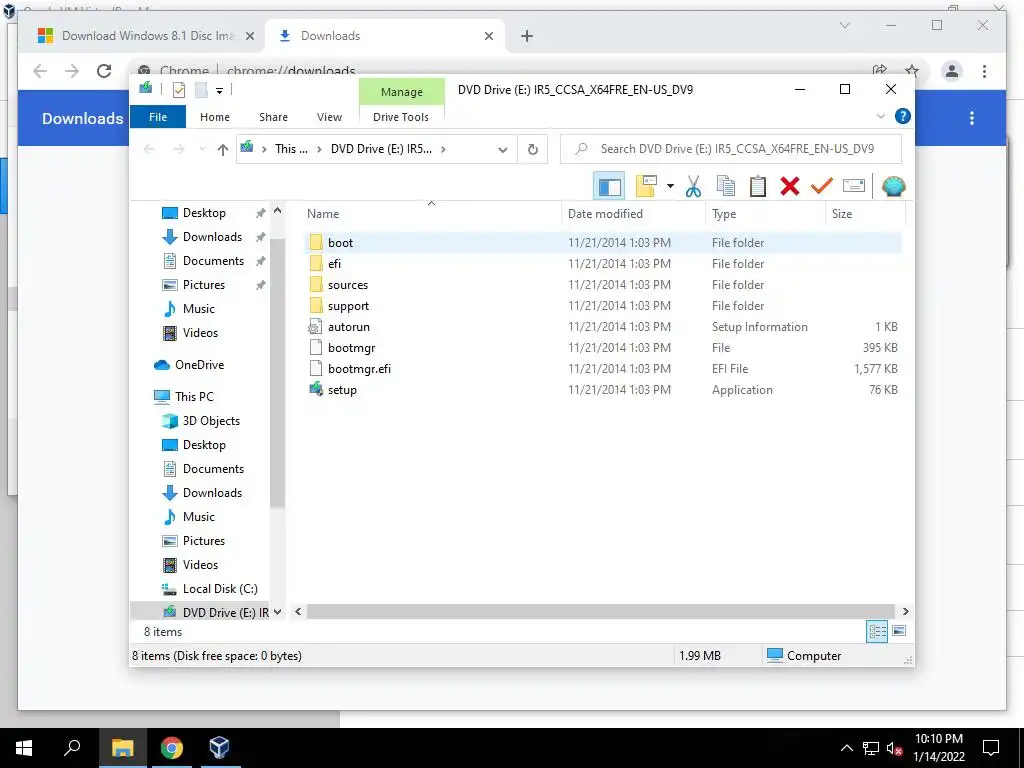The width and height of the screenshot is (1024, 768).
Task: Click the Chrome profile avatar icon
Action: [x=952, y=71]
